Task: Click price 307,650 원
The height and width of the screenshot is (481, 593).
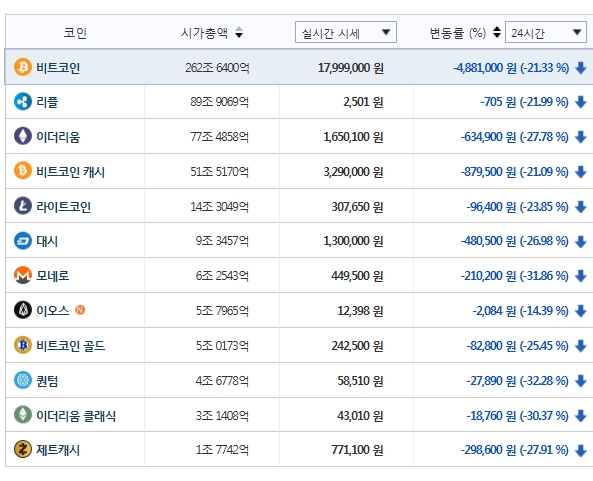Action: click(357, 207)
